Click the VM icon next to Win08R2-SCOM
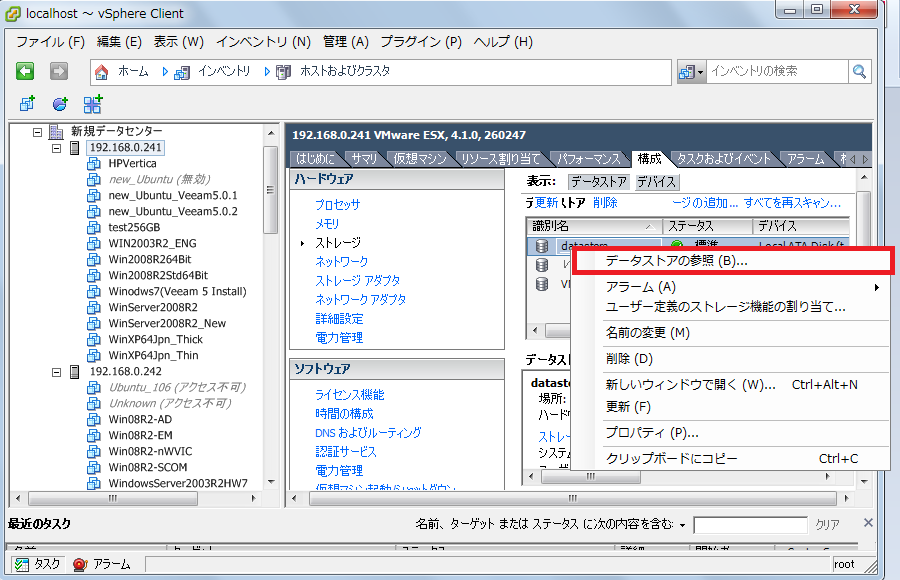 pos(94,467)
